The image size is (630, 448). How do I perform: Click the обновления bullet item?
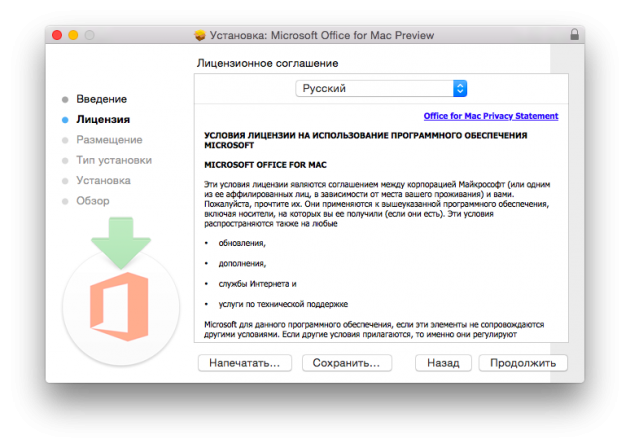tap(242, 243)
